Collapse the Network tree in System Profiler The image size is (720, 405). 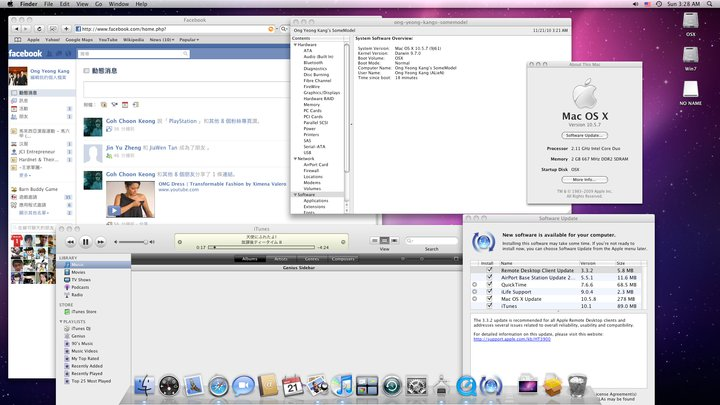[294, 158]
